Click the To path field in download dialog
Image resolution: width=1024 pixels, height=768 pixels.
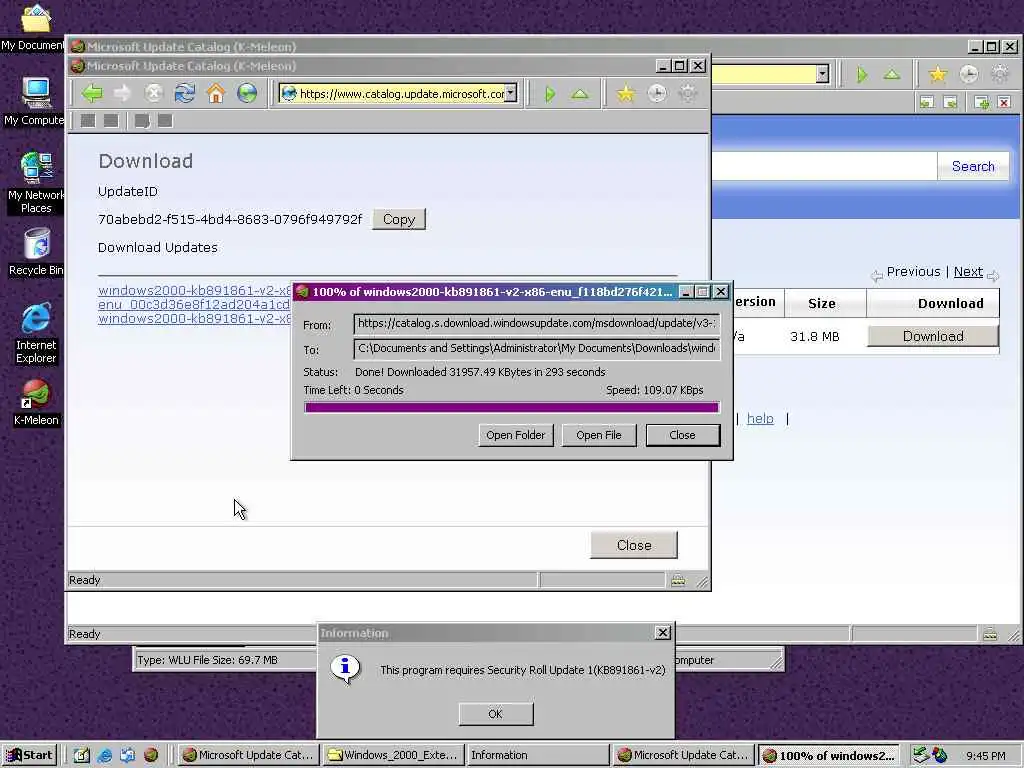[x=536, y=348]
